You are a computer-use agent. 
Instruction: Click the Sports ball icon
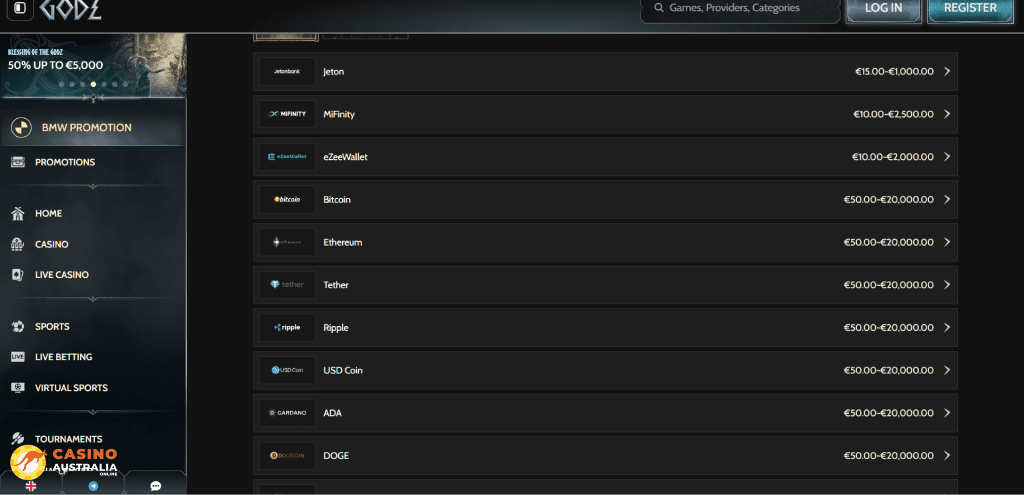18,327
